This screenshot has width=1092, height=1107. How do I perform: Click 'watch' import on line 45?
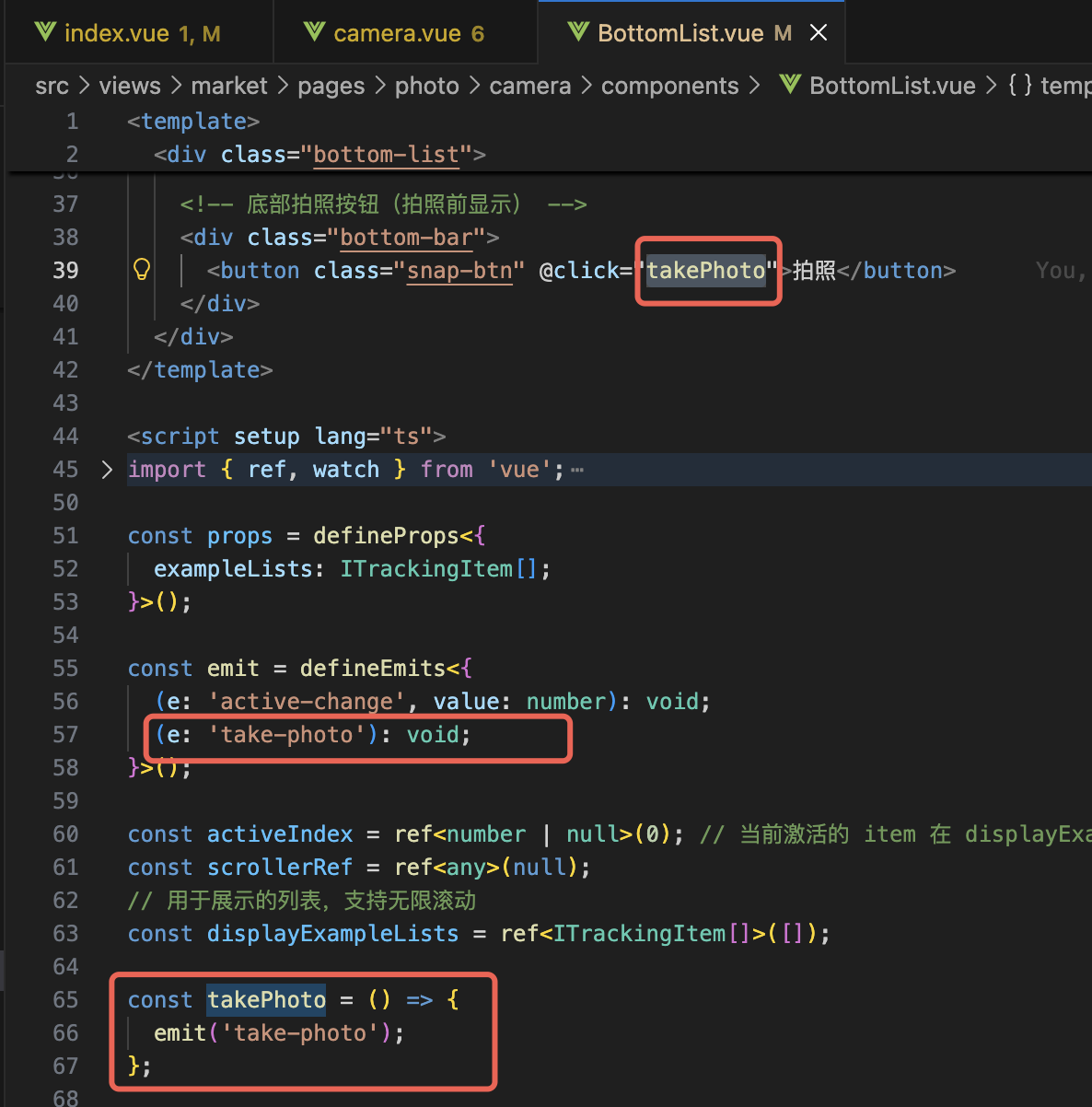(x=346, y=469)
